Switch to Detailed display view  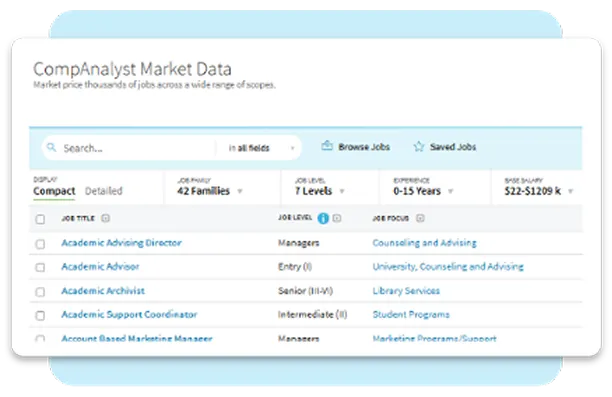(104, 191)
